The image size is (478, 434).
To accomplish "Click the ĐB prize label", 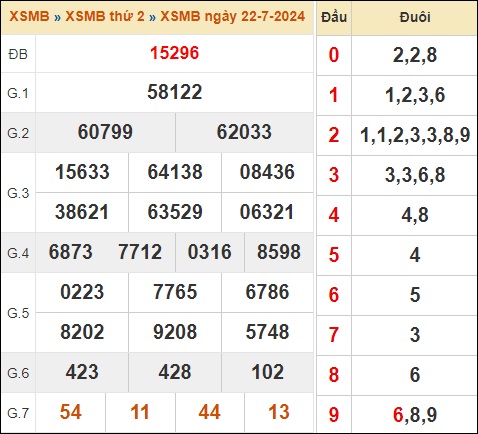I will (18, 54).
